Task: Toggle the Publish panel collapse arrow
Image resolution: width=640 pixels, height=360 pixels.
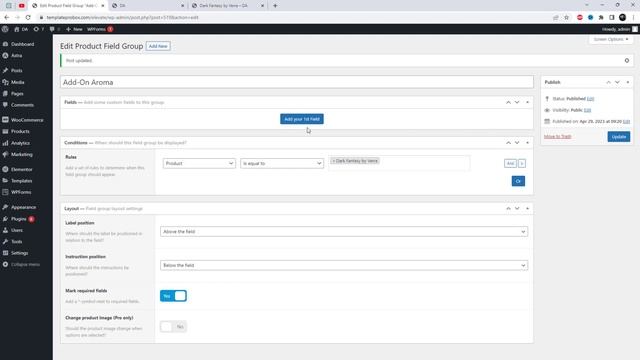Action: [x=628, y=82]
